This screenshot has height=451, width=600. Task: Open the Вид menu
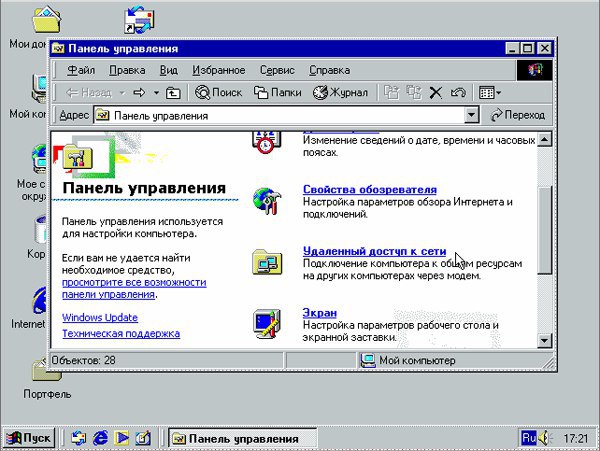click(x=169, y=70)
